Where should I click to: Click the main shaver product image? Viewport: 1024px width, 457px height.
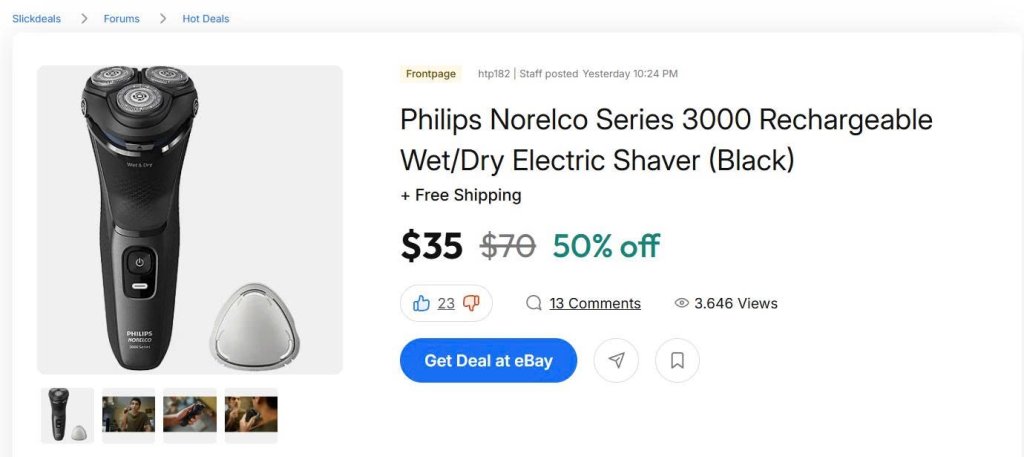coord(190,220)
